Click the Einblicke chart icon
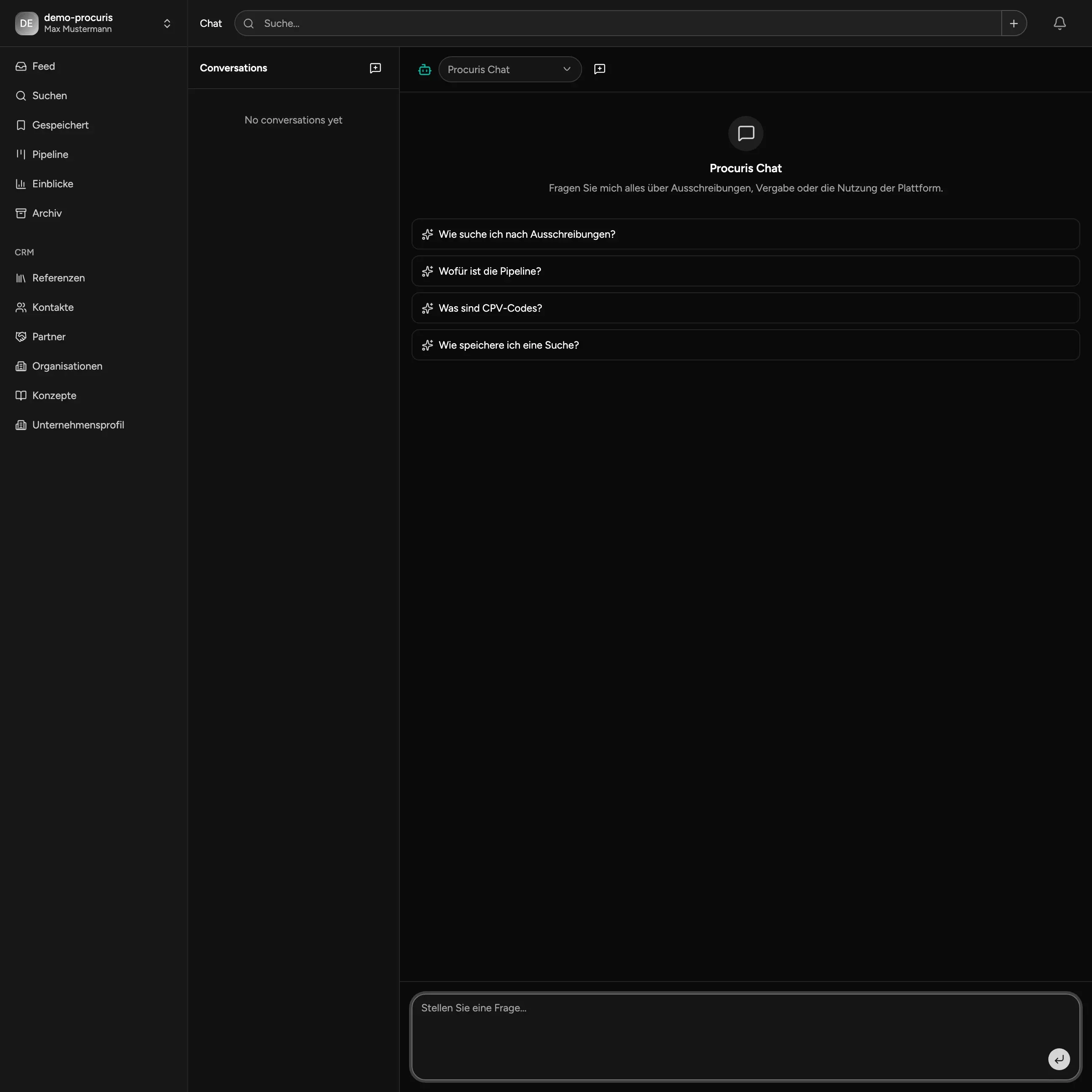1092x1092 pixels. coord(21,184)
